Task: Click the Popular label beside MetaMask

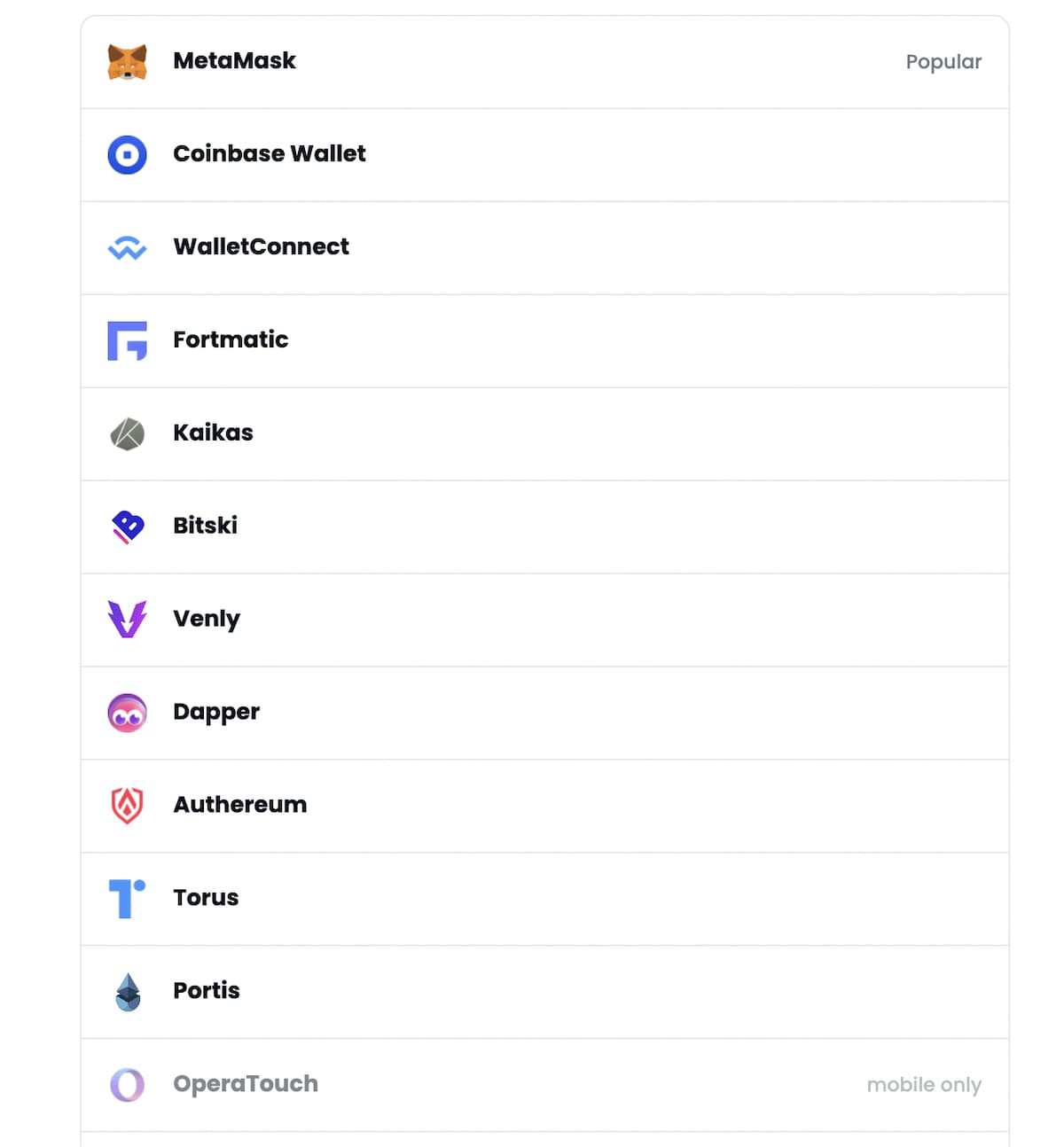Action: click(943, 61)
